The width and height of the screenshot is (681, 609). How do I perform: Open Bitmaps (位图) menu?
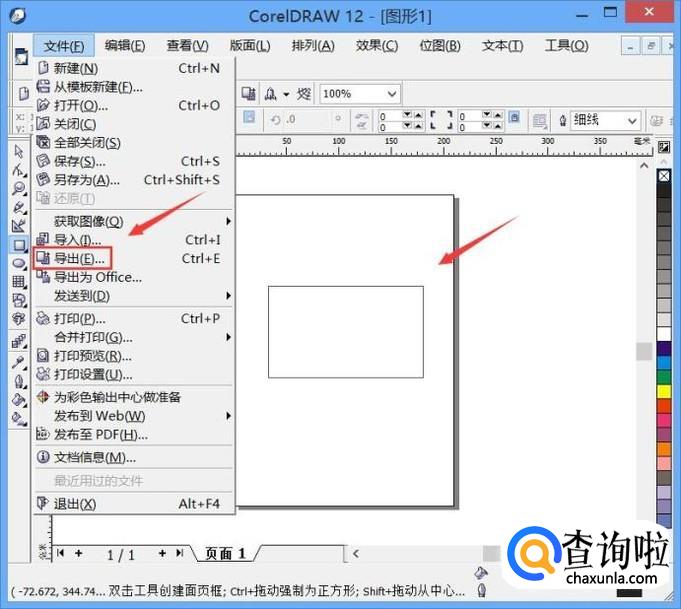point(440,45)
